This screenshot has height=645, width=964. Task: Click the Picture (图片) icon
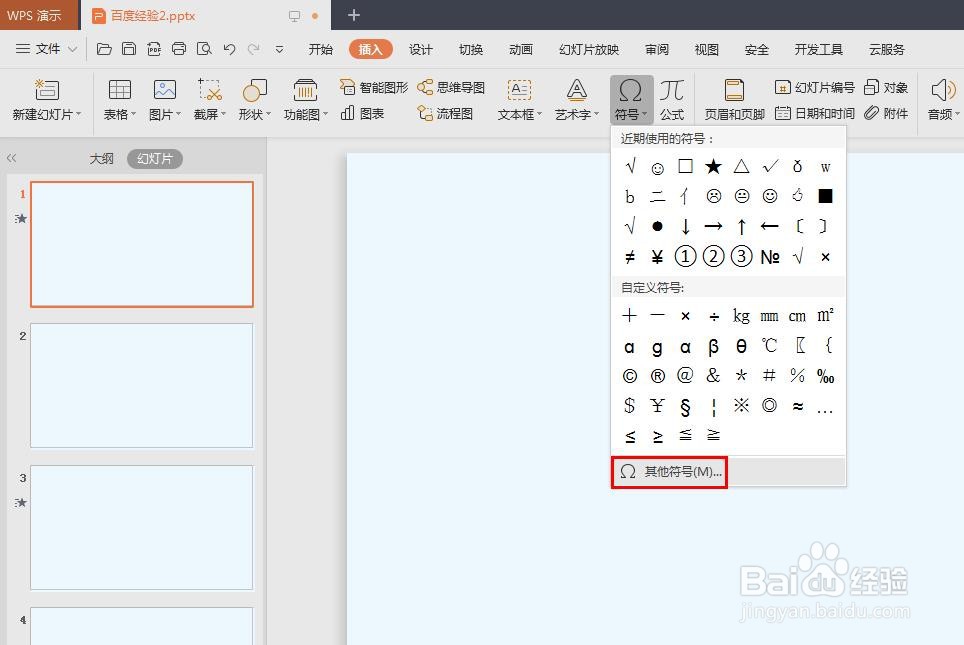165,90
